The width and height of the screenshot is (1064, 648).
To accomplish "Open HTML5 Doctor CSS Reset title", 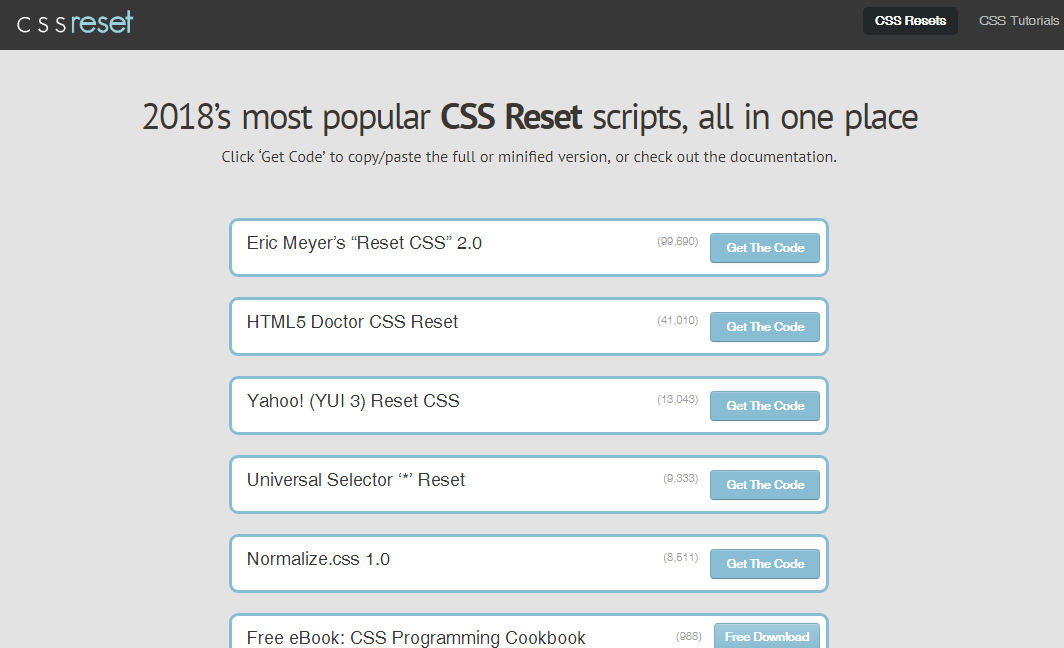I will [352, 322].
